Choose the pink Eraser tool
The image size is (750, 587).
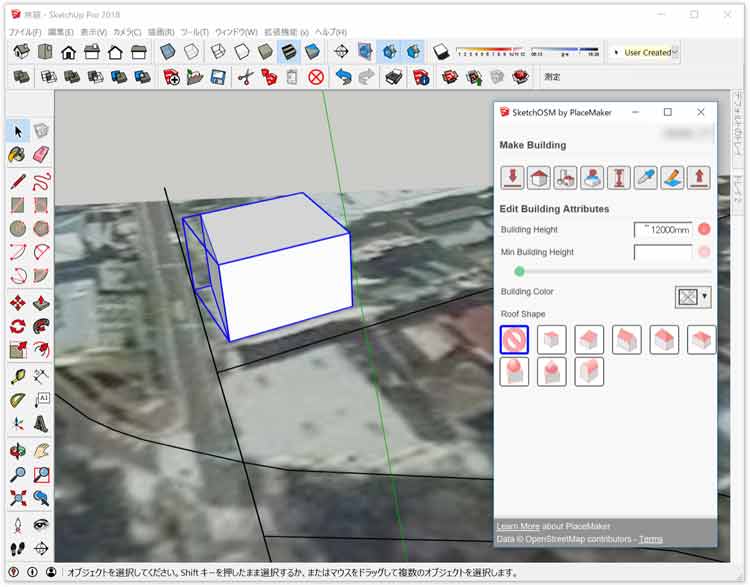[x=42, y=155]
